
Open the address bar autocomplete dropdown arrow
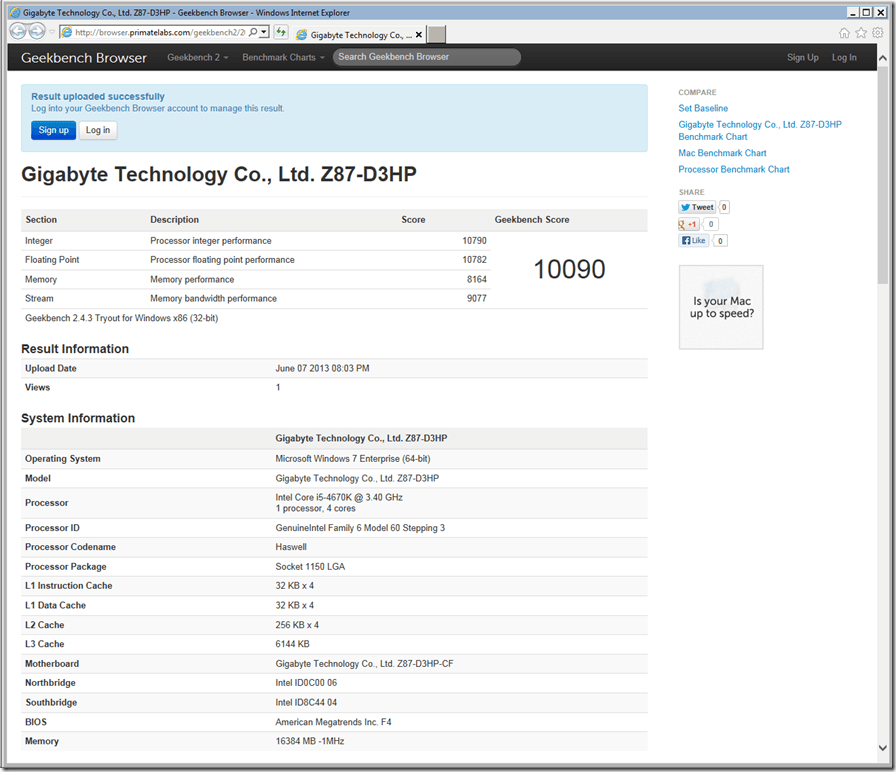264,32
